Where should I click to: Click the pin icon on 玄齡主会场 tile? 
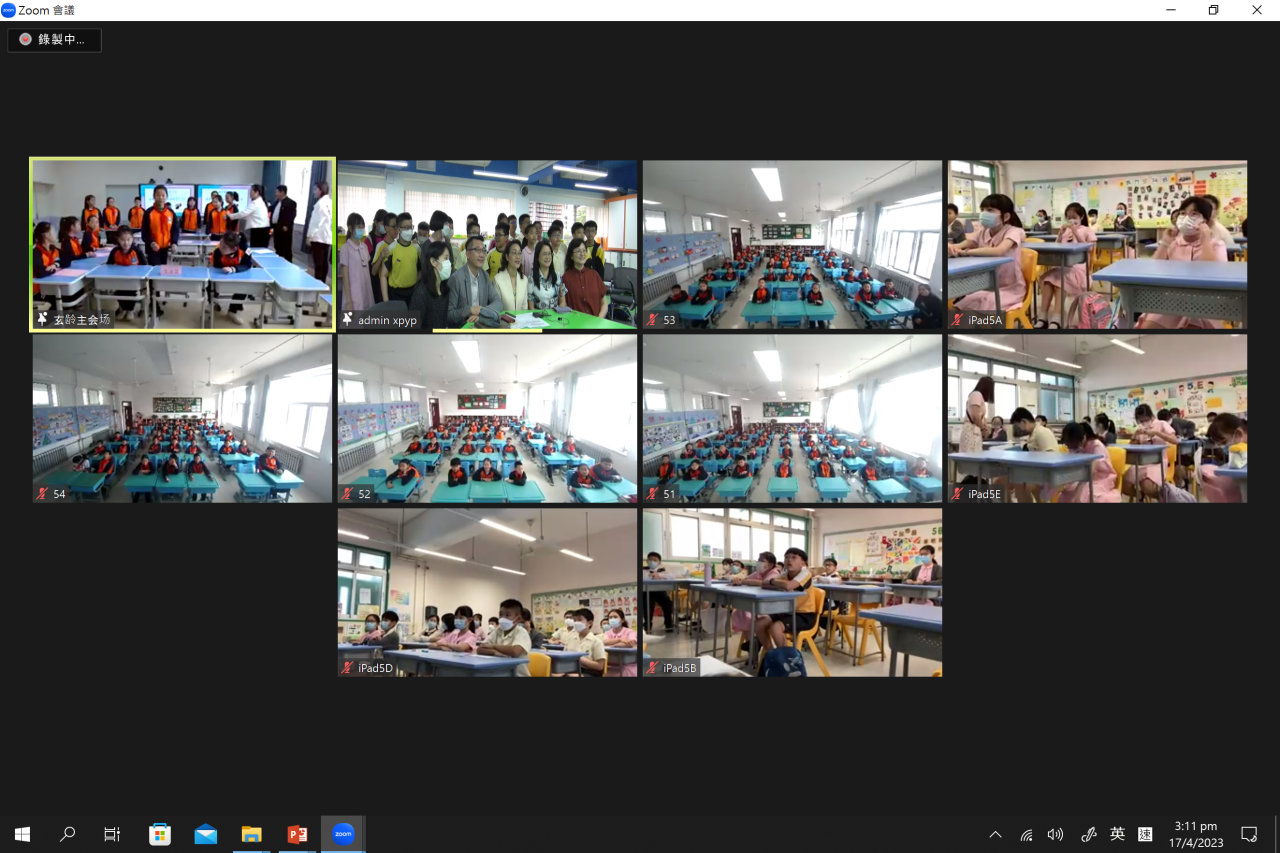tap(42, 320)
